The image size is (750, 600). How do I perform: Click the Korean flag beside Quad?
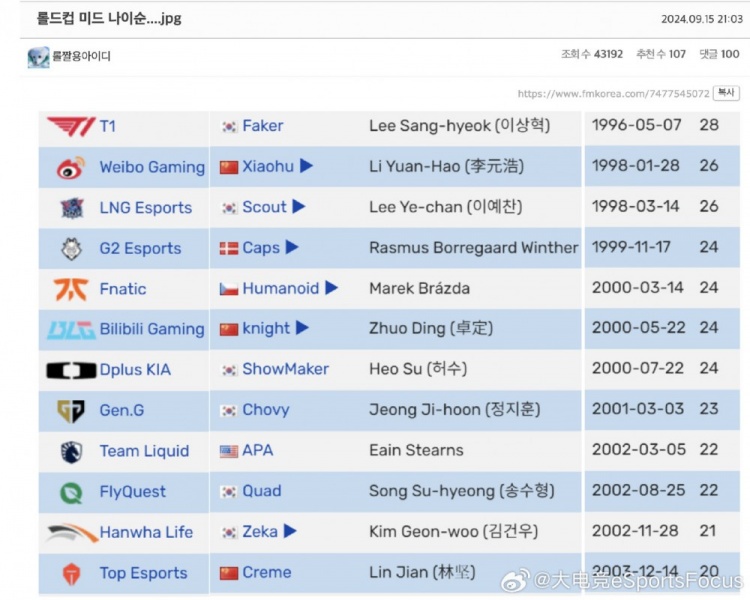[229, 492]
